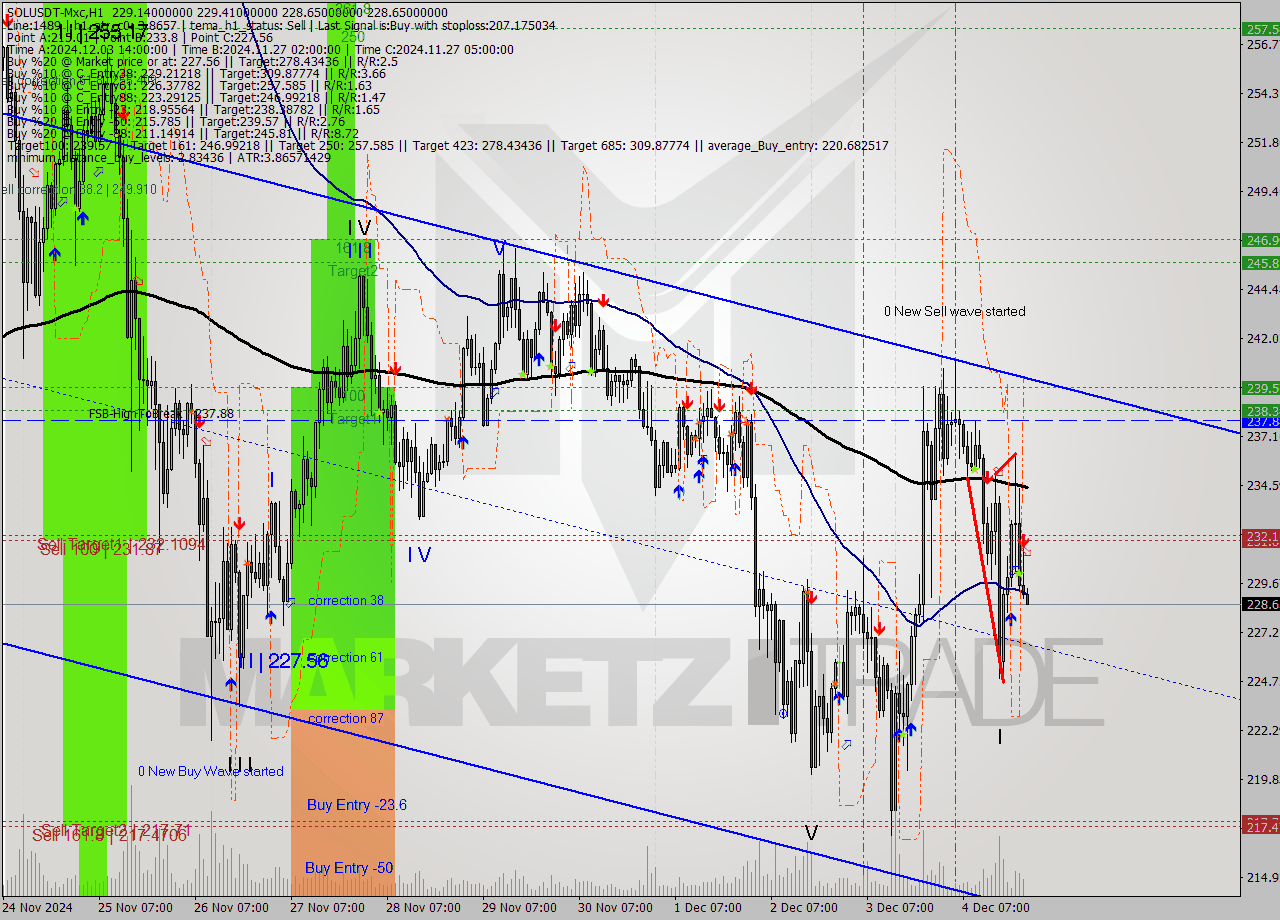Click the 'Buy %20 @ Market price' info line
This screenshot has width=1280, height=920.
coord(201,61)
